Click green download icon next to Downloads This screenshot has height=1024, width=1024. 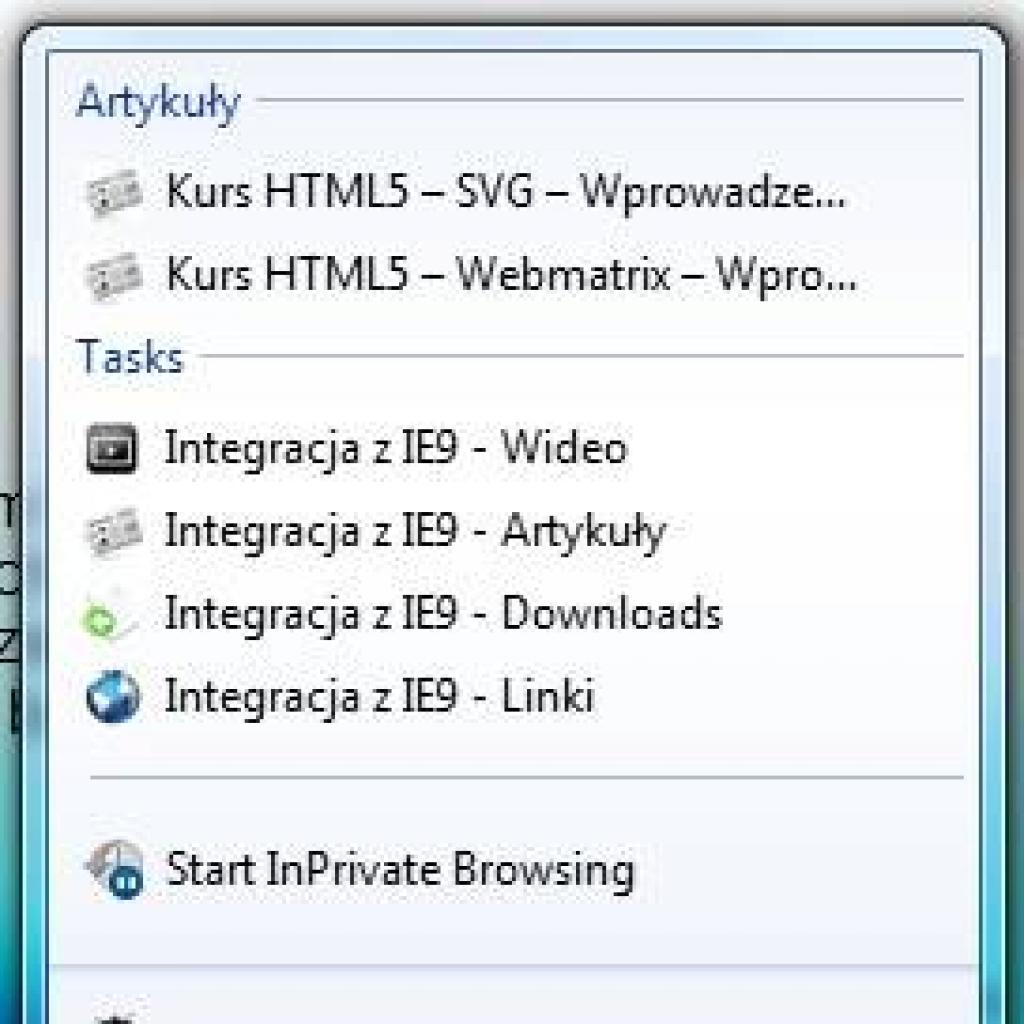[x=110, y=615]
